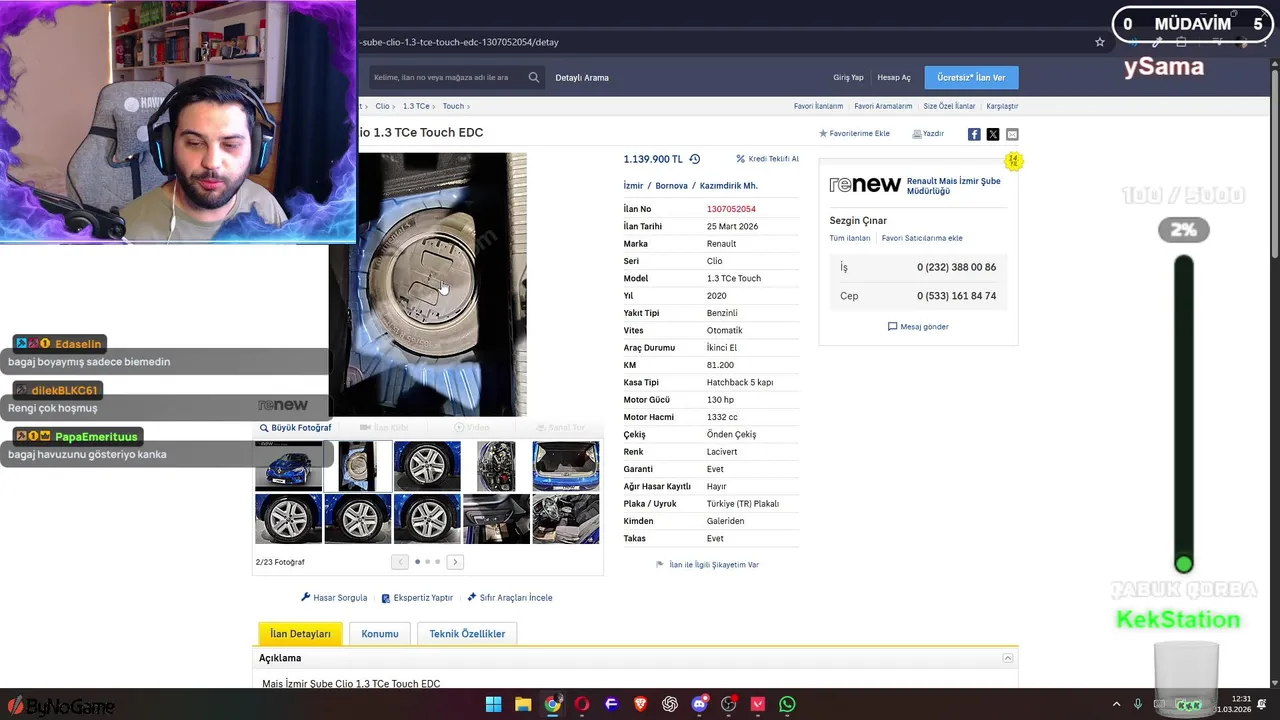The image size is (1280, 720).
Task: Go to next photo thumbnails page
Action: [455, 562]
